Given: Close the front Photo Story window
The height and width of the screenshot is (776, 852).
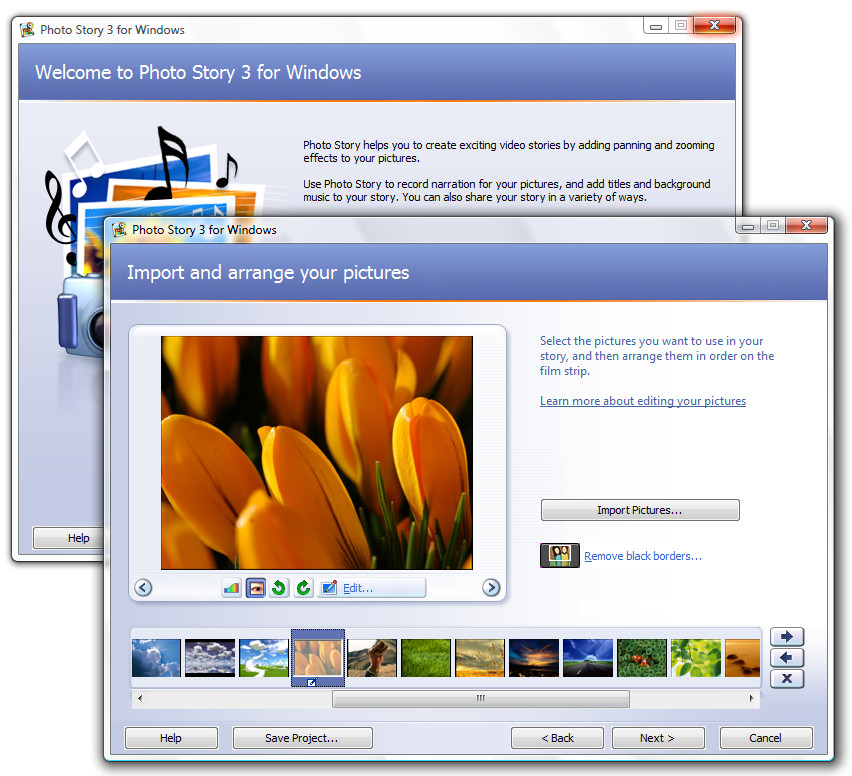Looking at the screenshot, I should (806, 225).
